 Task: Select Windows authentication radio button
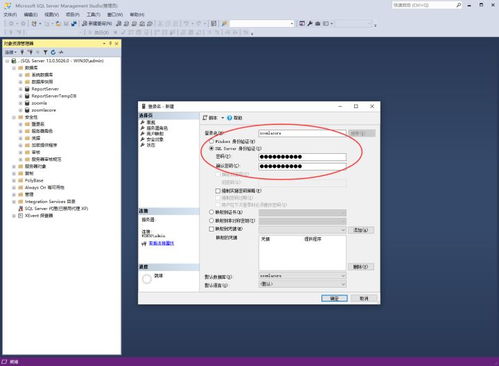click(211, 142)
